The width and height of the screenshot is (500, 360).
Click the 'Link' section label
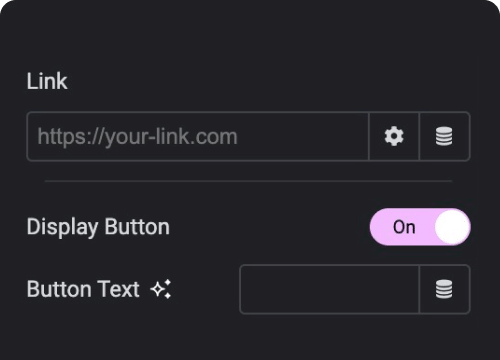click(47, 81)
